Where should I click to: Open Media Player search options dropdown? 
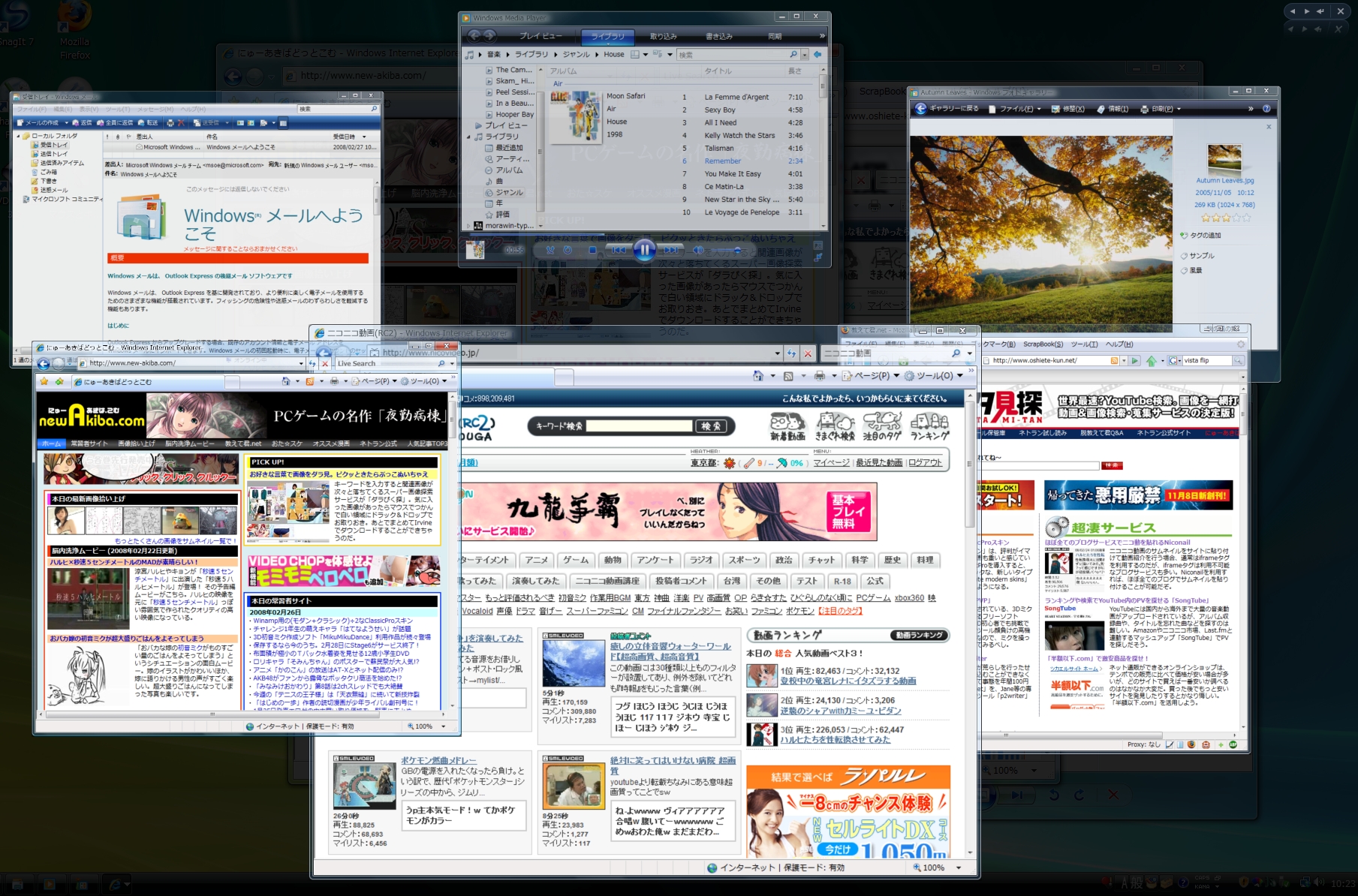coord(805,55)
